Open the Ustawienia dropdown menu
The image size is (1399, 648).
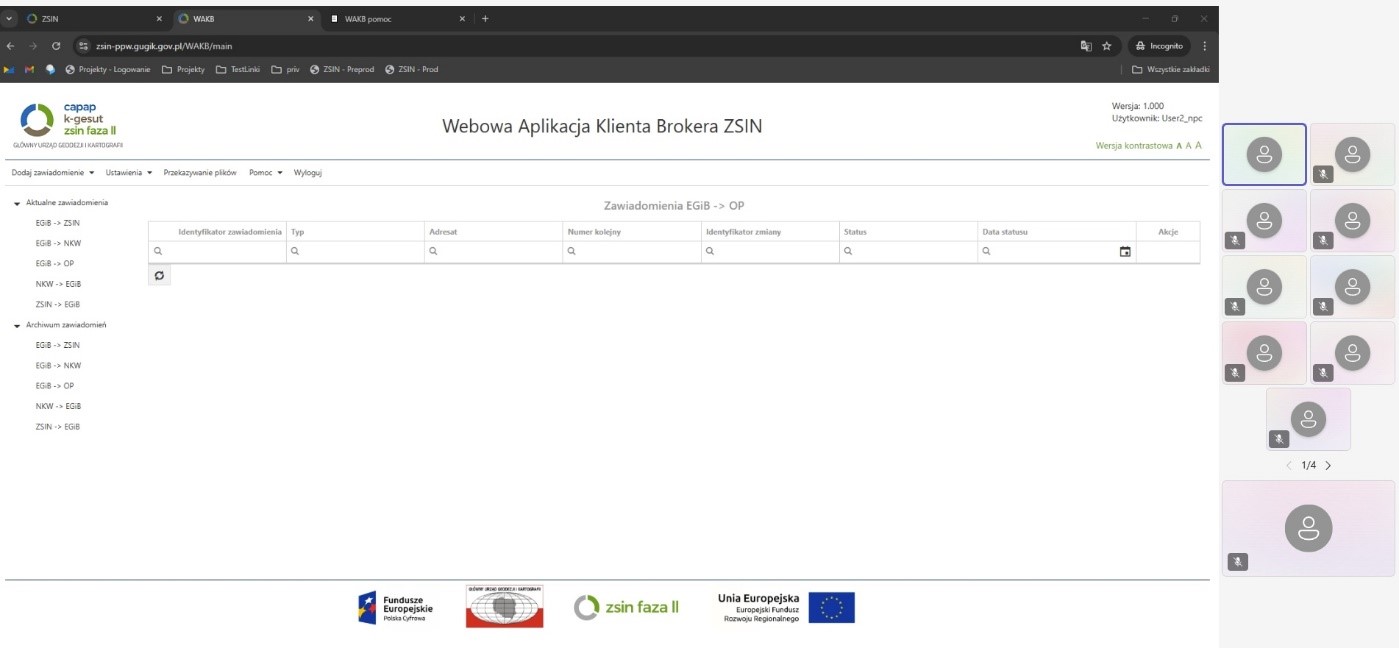pyautogui.click(x=128, y=172)
